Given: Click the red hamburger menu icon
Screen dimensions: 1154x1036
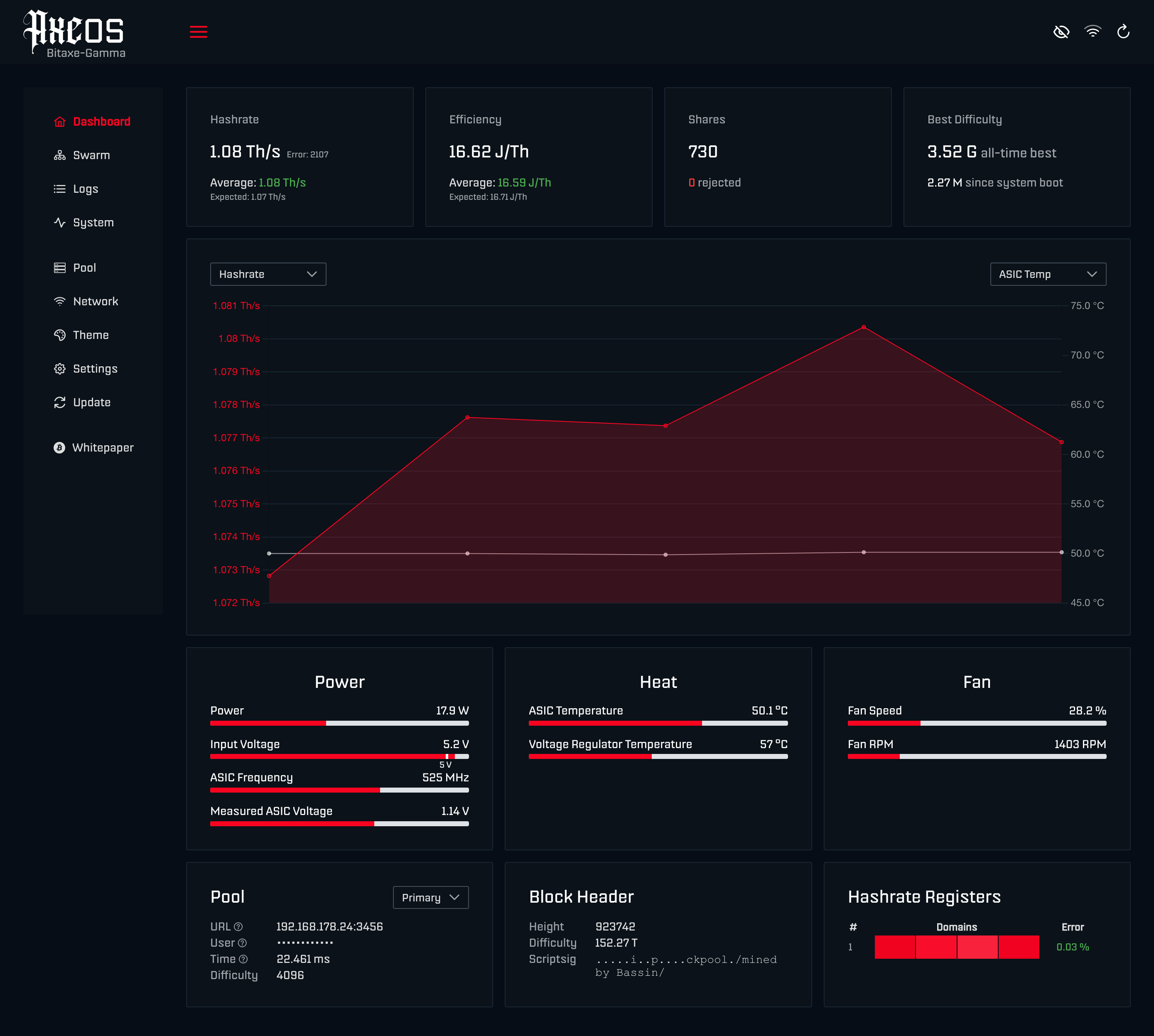Looking at the screenshot, I should coord(198,32).
